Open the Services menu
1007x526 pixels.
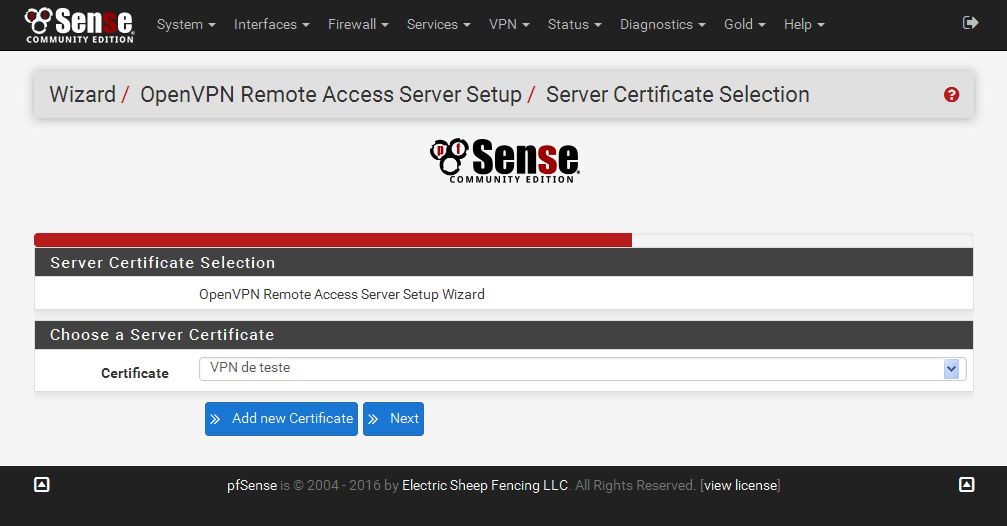[438, 24]
